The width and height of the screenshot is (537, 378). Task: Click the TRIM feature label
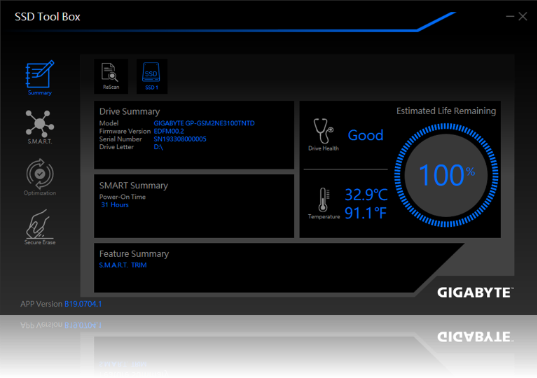pyautogui.click(x=139, y=265)
